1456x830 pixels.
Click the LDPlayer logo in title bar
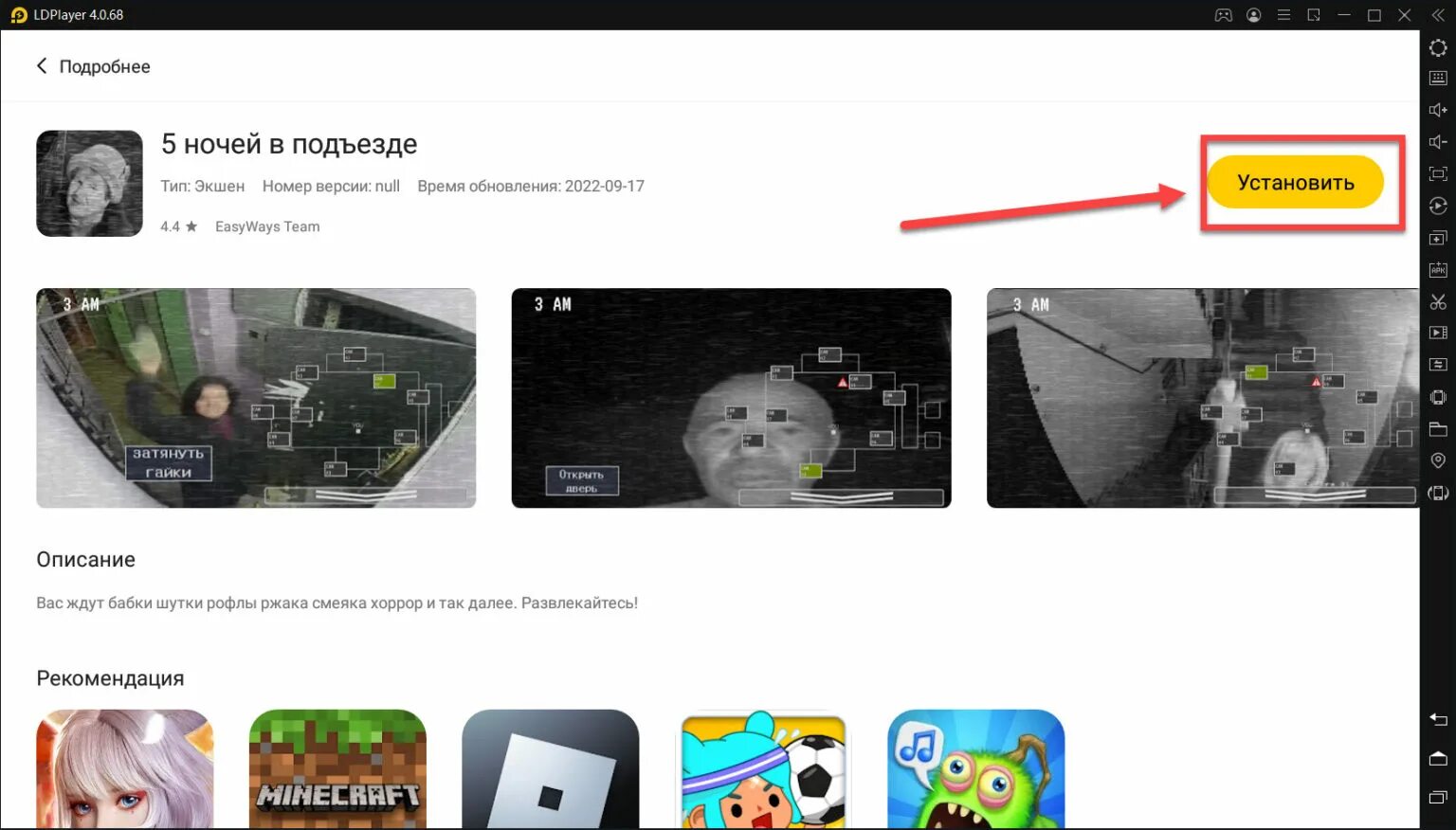[18, 15]
